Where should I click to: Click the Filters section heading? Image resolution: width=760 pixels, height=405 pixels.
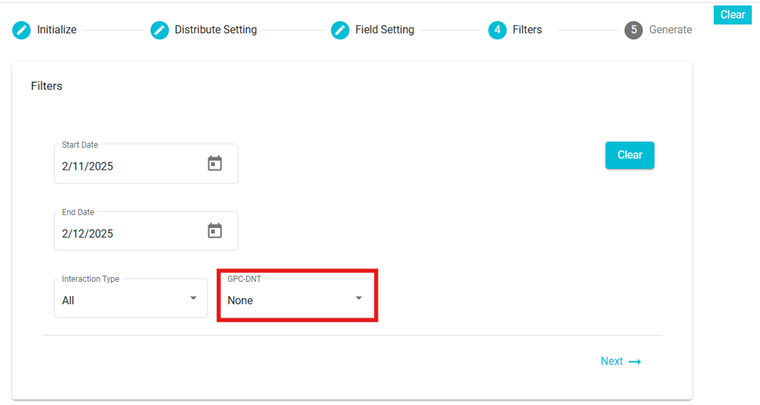point(47,86)
